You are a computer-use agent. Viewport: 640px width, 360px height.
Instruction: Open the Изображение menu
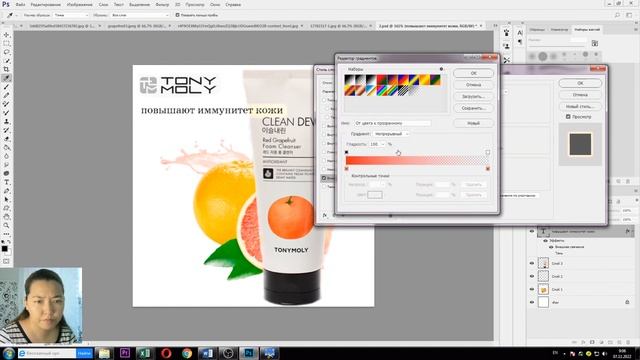point(80,4)
